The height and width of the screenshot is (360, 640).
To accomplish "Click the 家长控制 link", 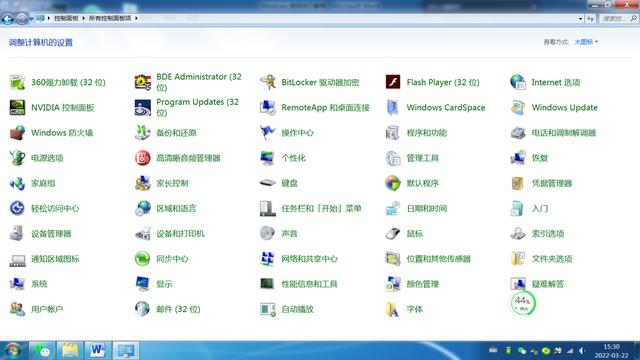I will coord(172,183).
